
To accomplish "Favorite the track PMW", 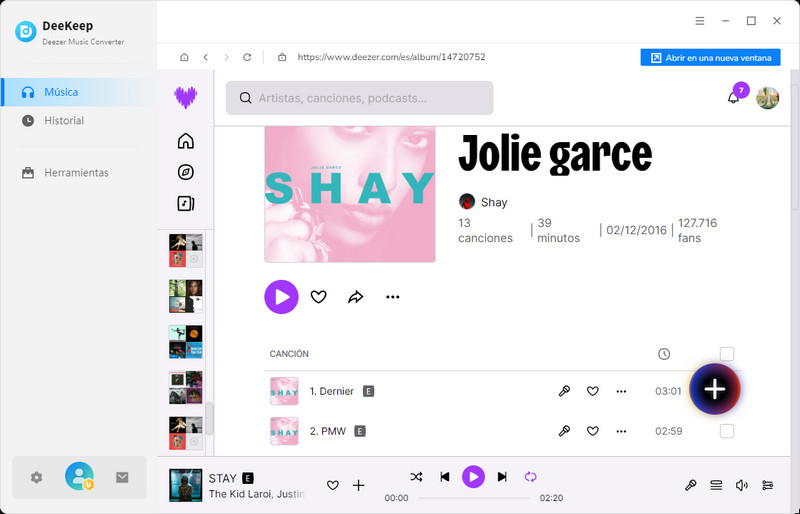I will tap(592, 431).
